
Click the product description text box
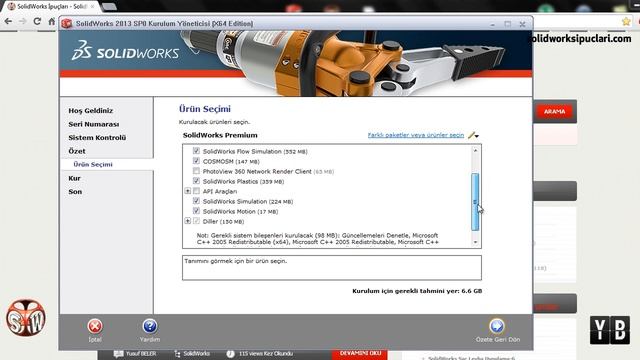[x=332, y=268]
